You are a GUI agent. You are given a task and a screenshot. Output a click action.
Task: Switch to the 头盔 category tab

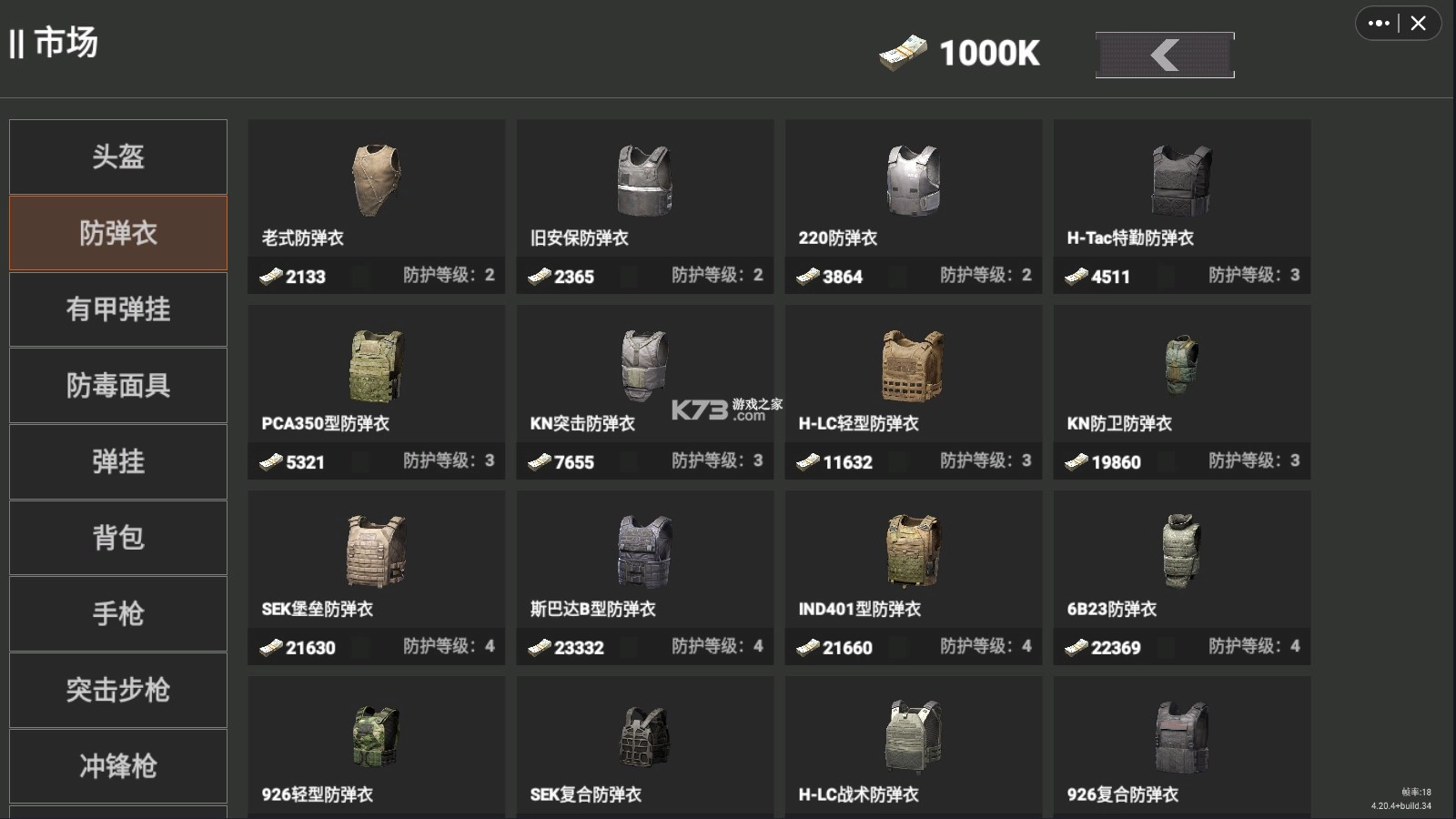click(118, 157)
